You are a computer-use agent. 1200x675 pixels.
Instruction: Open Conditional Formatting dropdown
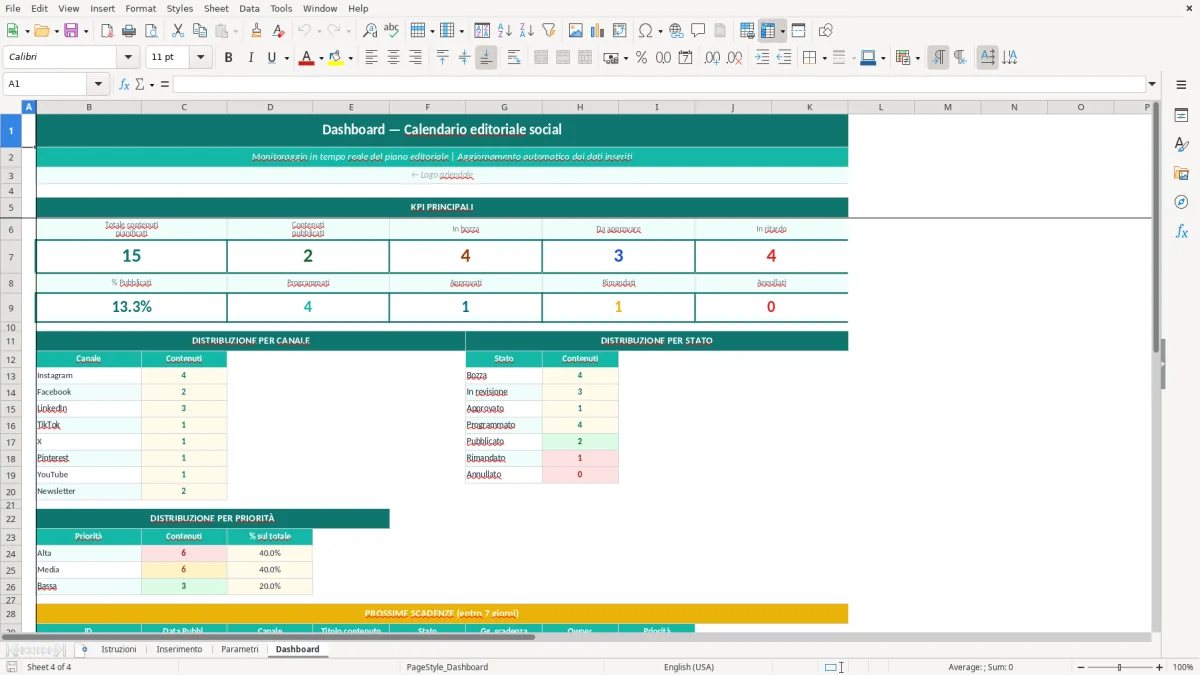917,58
